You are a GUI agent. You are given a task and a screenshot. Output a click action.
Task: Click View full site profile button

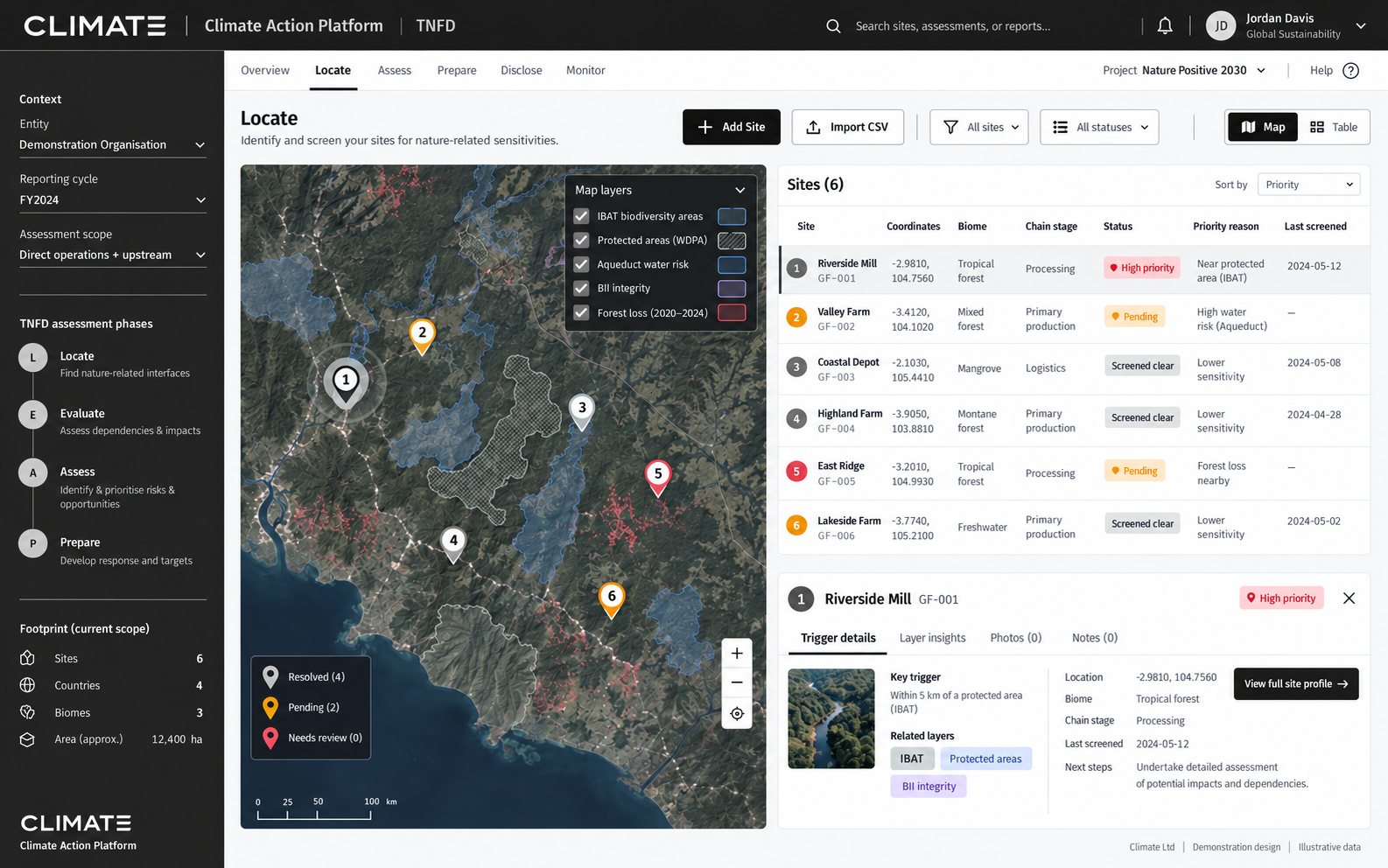(x=1296, y=684)
